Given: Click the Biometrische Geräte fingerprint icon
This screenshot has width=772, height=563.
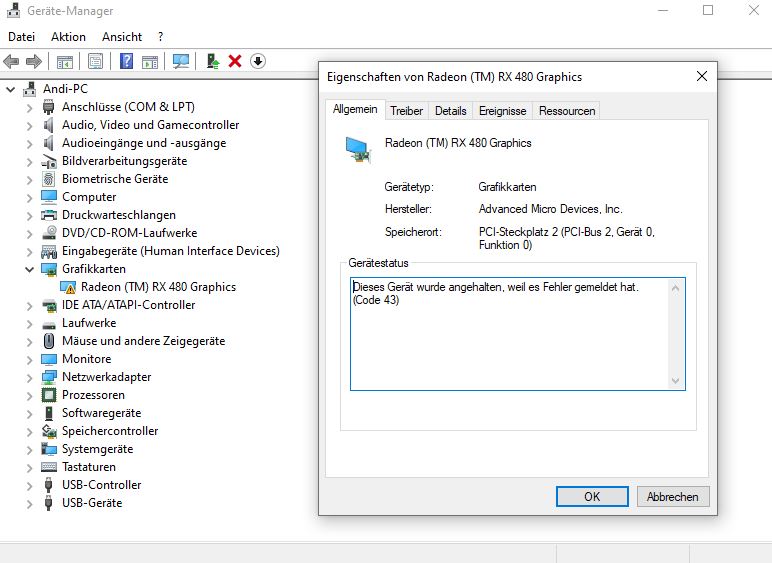Looking at the screenshot, I should (48, 179).
